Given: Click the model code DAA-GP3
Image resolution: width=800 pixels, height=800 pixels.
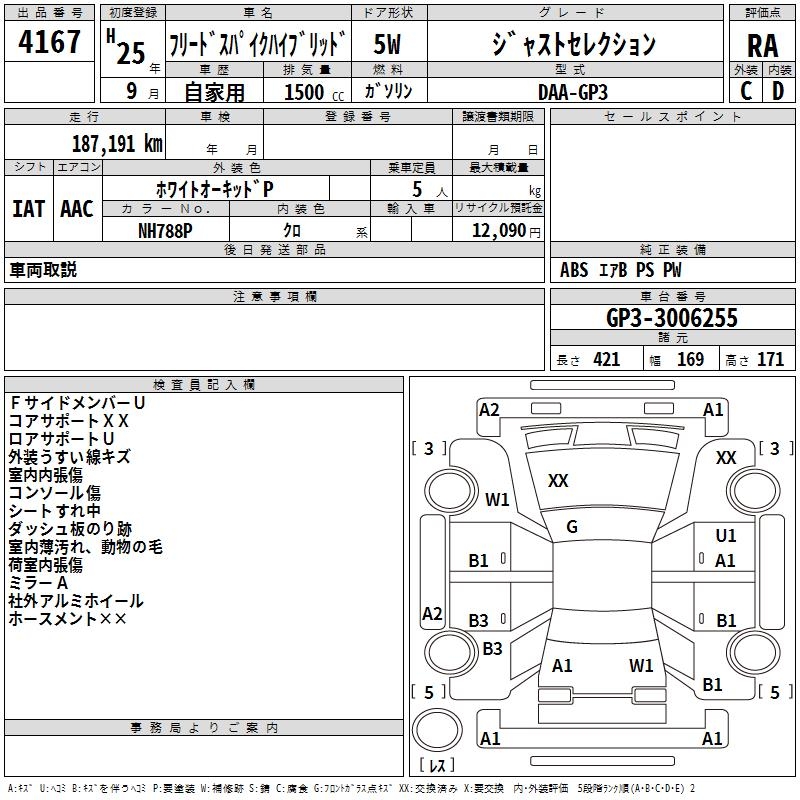Looking at the screenshot, I should pos(572,90).
